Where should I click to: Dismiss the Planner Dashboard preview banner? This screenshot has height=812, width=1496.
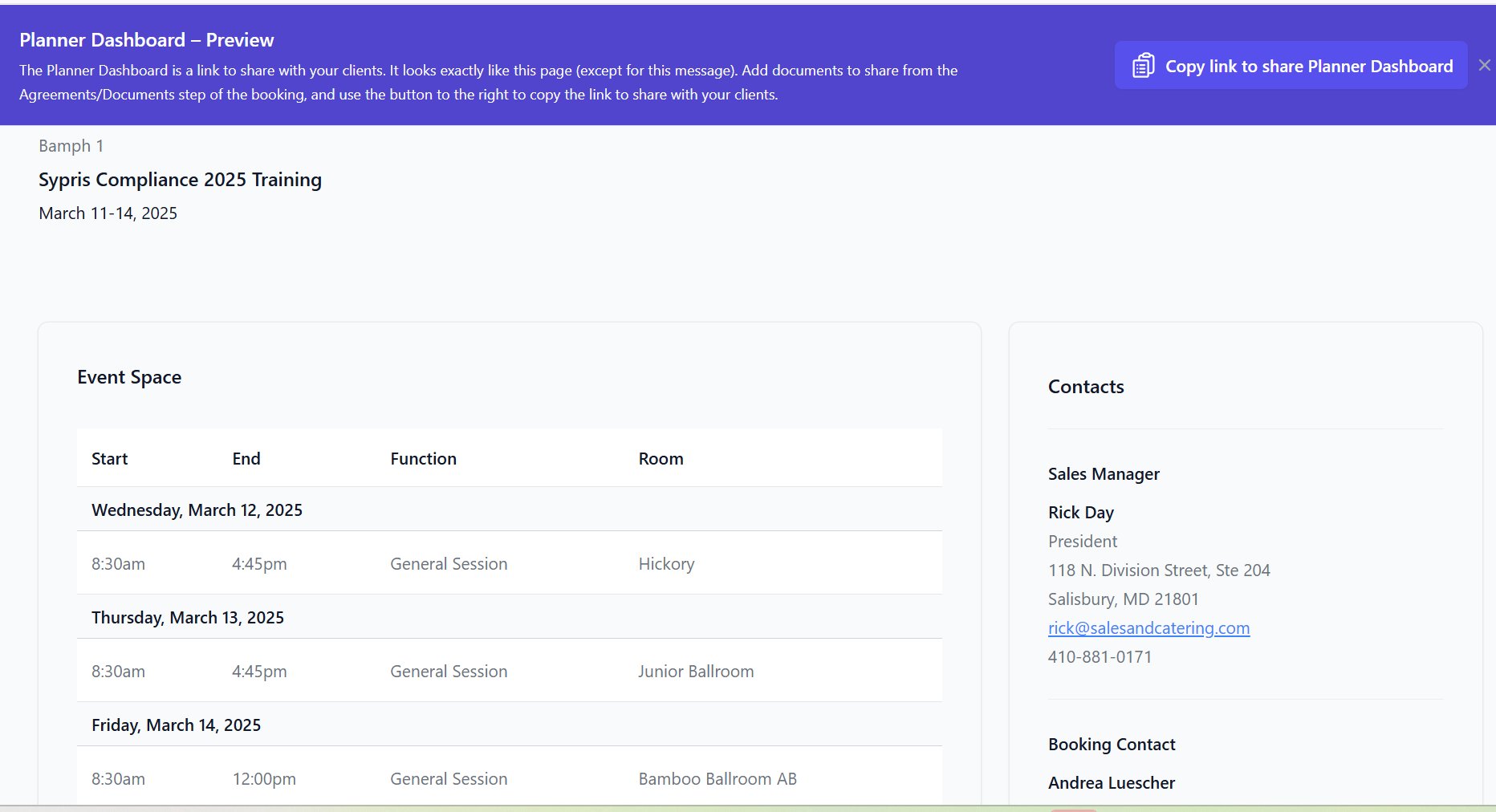pyautogui.click(x=1484, y=66)
